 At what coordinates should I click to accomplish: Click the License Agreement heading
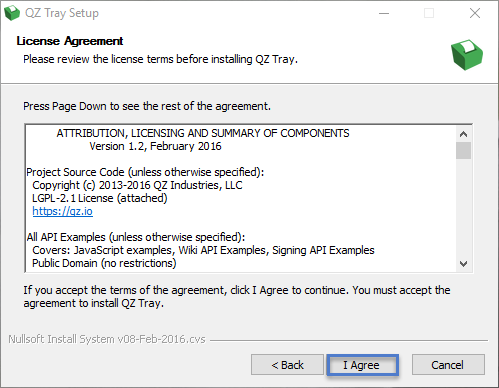click(x=70, y=41)
